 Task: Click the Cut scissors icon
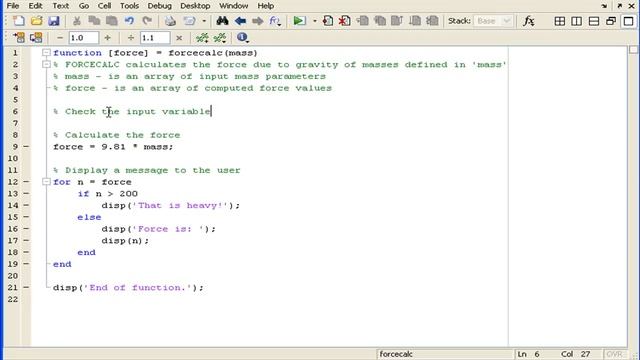(x=77, y=21)
